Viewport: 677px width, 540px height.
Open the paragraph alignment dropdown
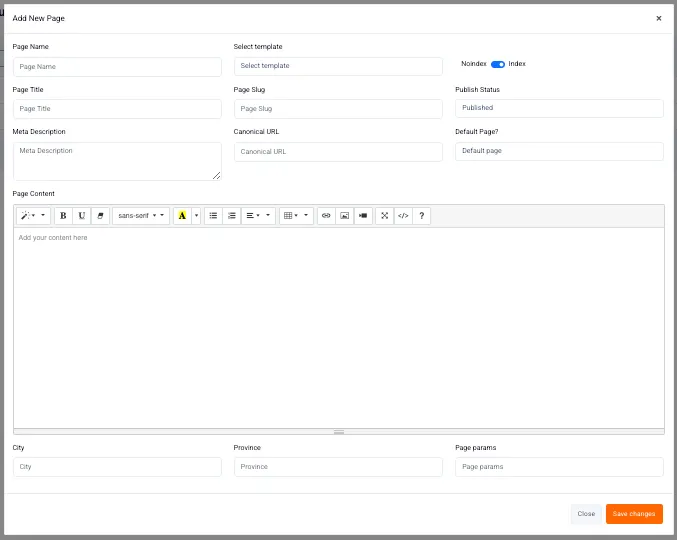tap(258, 215)
